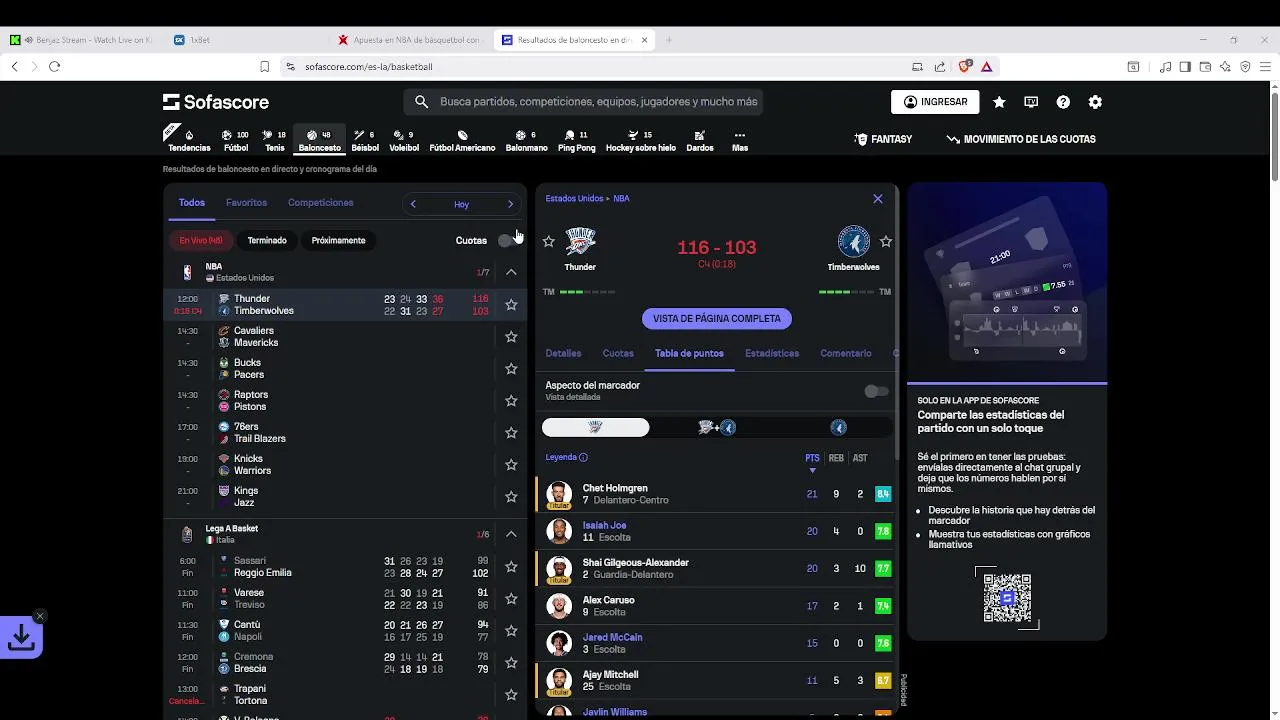This screenshot has width=1280, height=720.
Task: Close the match detail panel
Action: (878, 199)
